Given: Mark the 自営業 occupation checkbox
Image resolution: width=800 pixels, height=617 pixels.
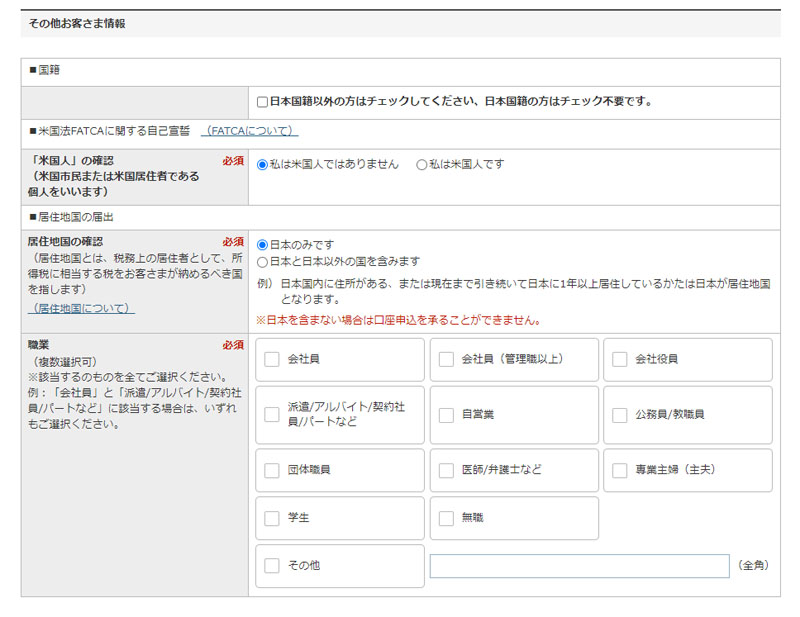Looking at the screenshot, I should tap(446, 415).
